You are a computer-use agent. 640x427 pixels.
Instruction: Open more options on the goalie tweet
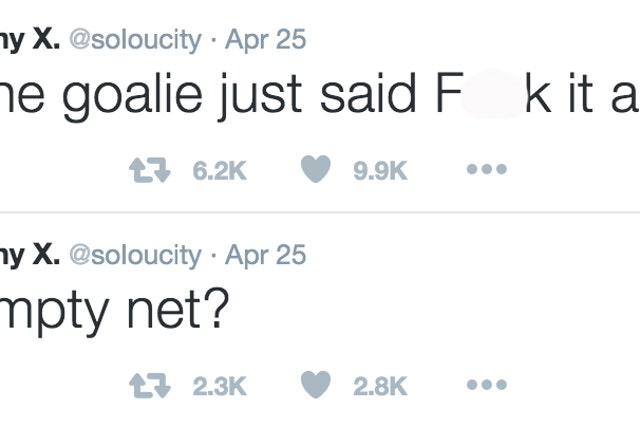(487, 169)
